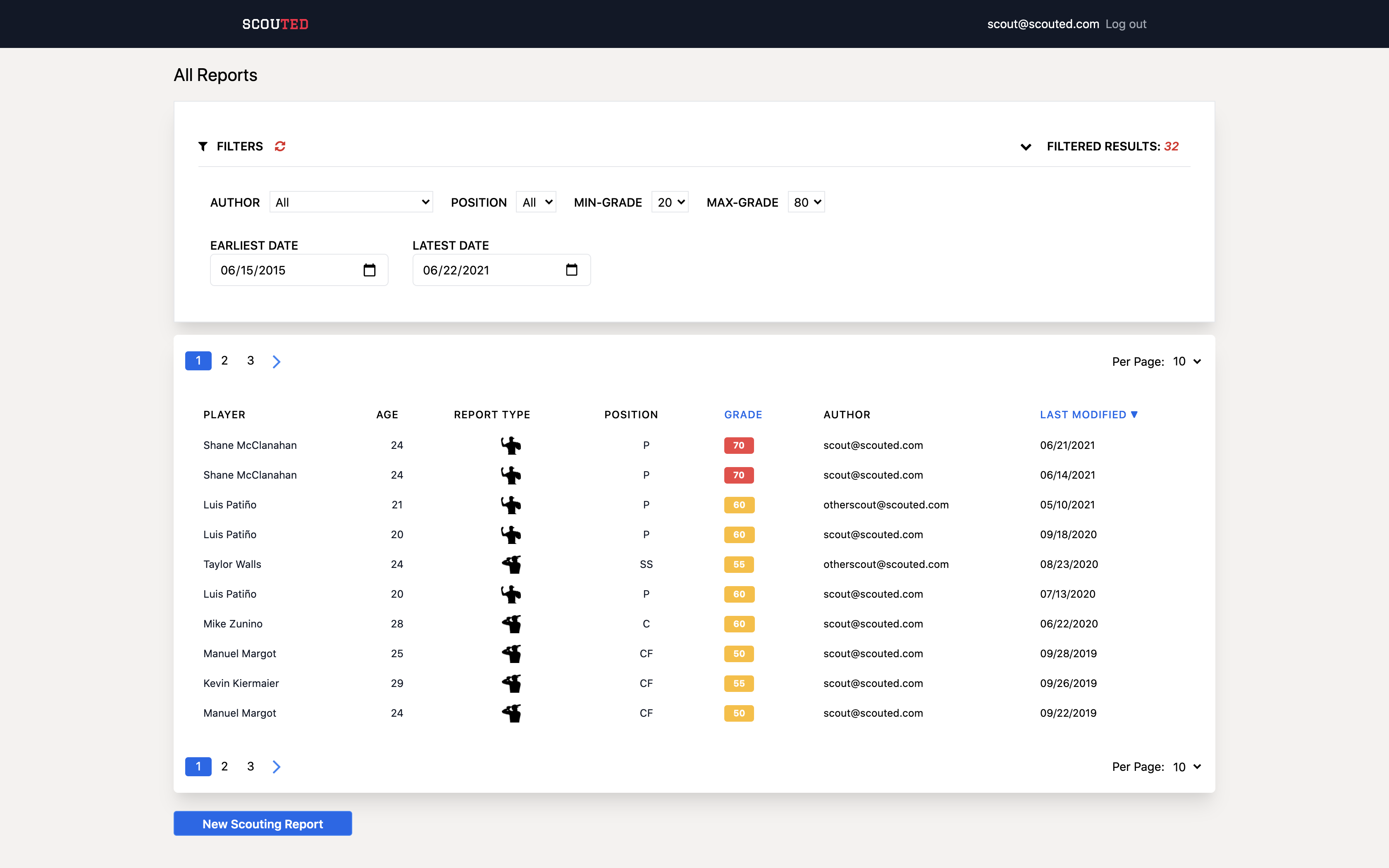
Task: Click the REPORT TYPE column header
Action: tap(492, 415)
